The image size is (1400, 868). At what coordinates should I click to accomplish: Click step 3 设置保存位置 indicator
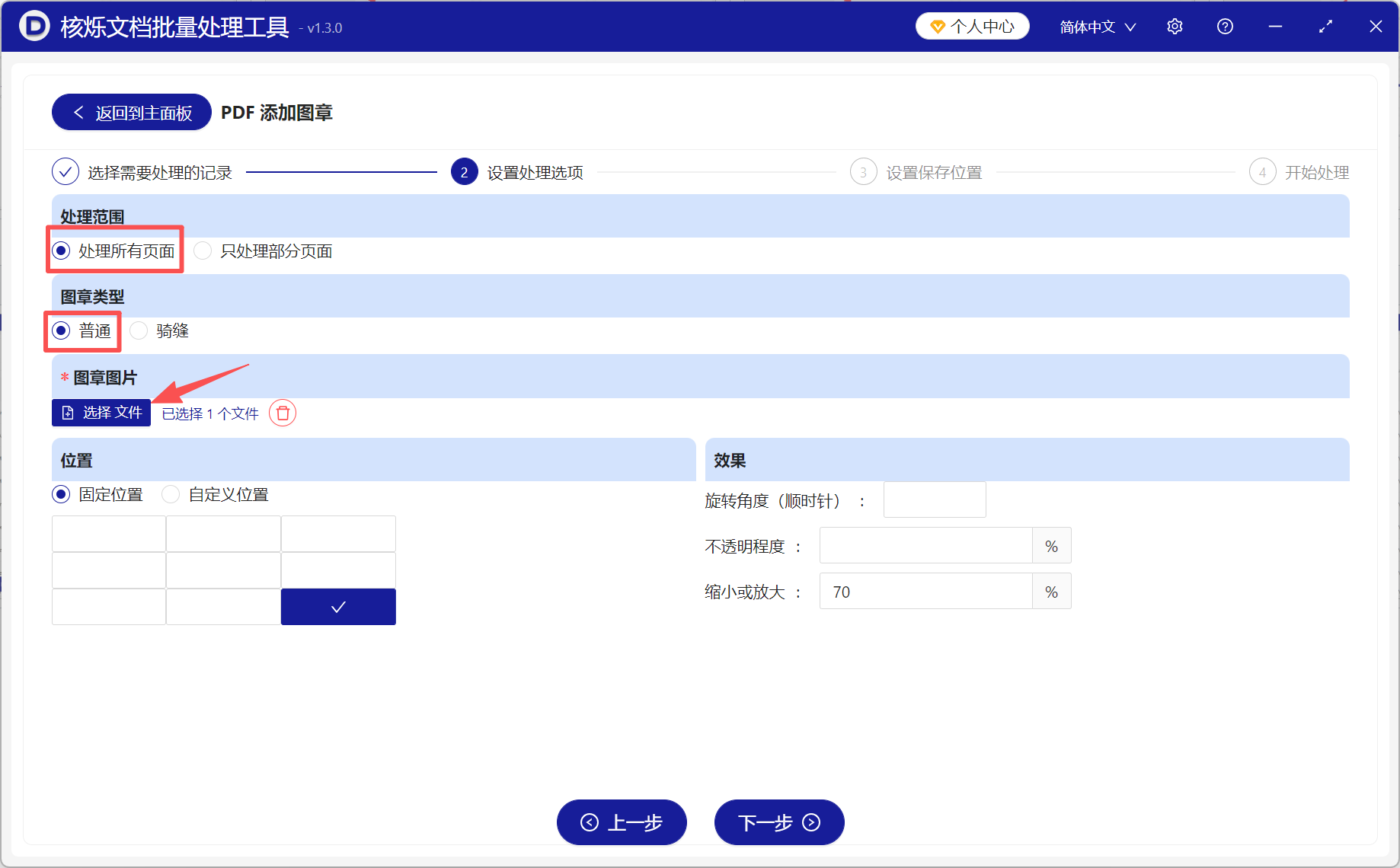point(863,171)
